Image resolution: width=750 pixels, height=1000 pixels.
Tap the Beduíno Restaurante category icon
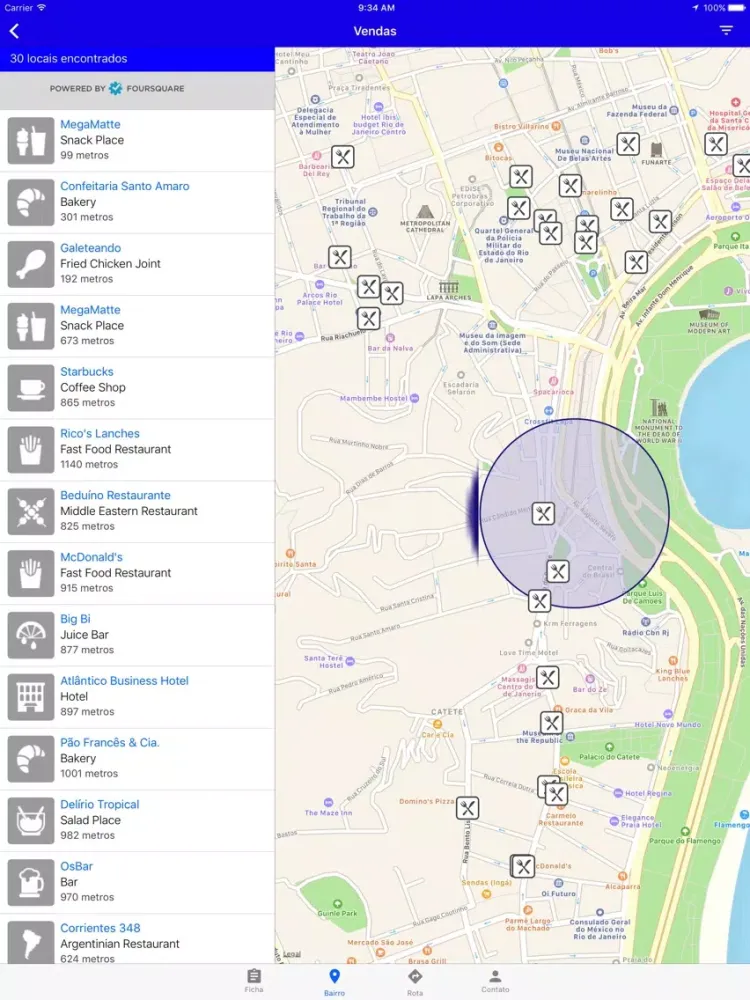point(31,511)
